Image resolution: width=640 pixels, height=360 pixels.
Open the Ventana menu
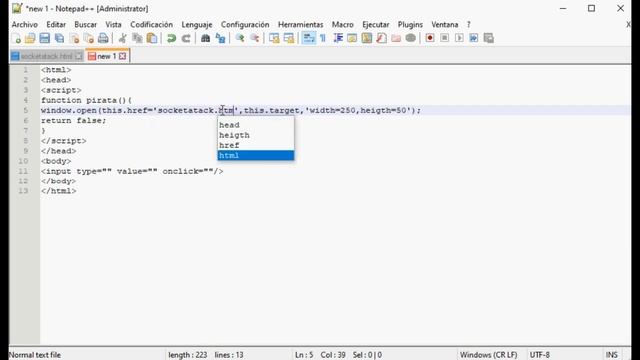tap(444, 24)
